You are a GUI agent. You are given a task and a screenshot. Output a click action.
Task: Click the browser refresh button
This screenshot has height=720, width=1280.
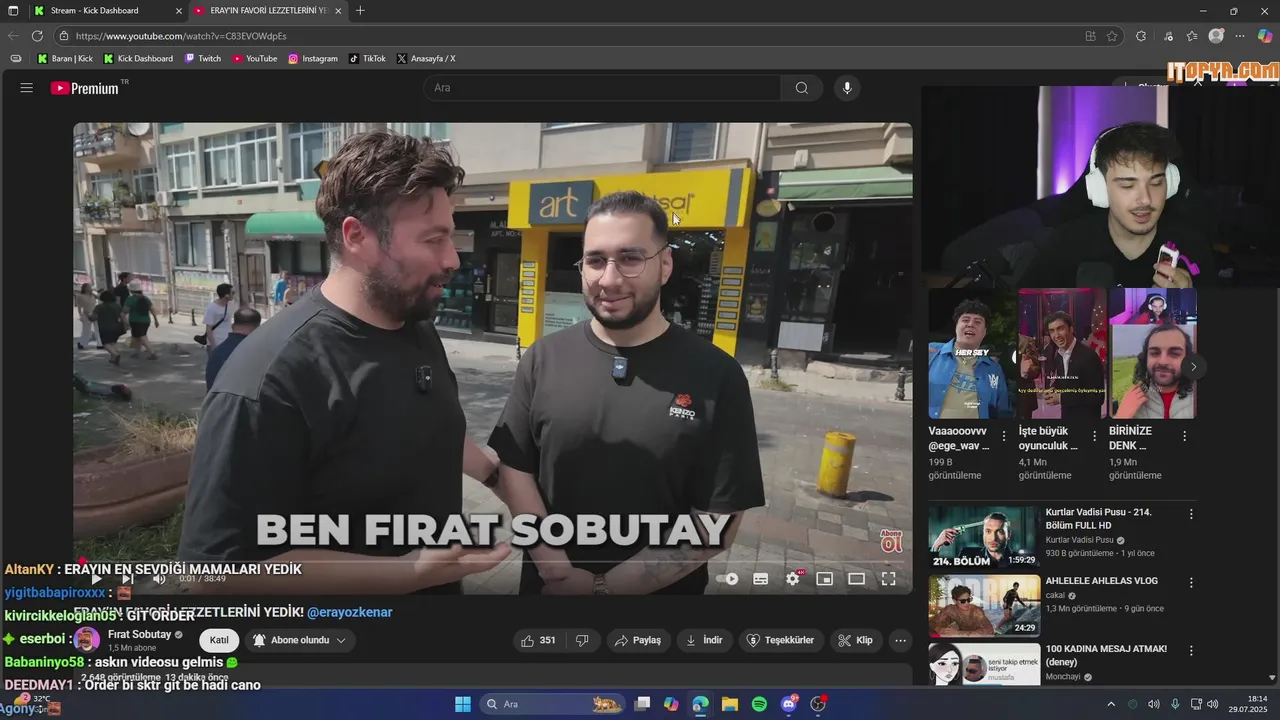pos(37,36)
